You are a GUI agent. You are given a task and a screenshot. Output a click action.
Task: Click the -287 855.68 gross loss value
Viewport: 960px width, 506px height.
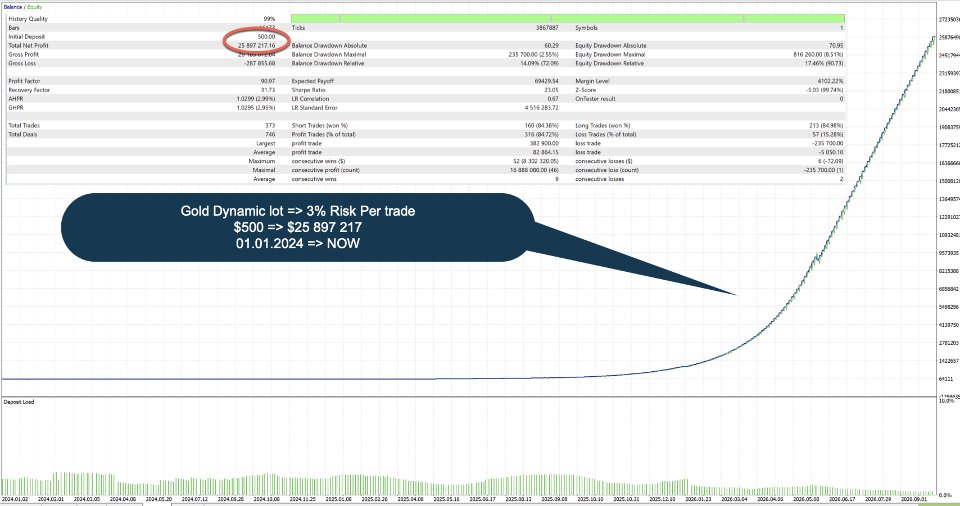point(260,63)
